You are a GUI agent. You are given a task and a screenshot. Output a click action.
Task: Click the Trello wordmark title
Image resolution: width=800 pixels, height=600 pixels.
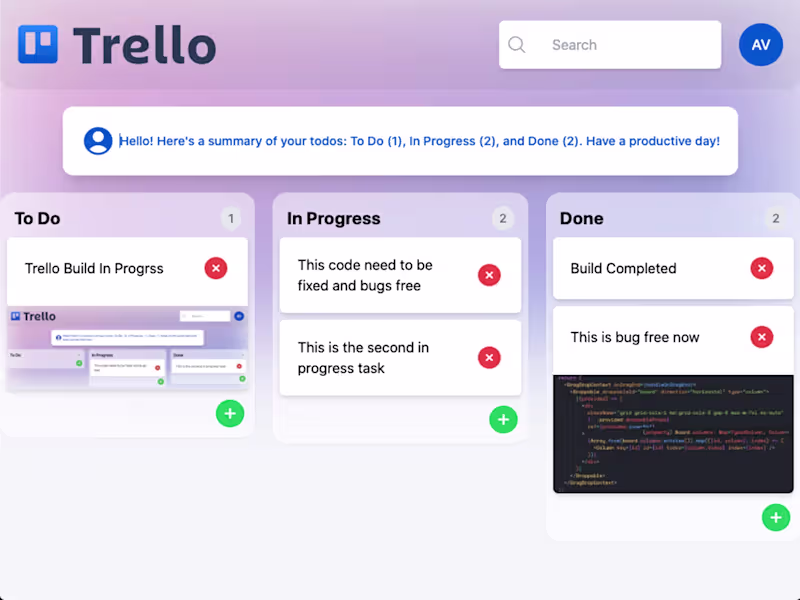coord(145,45)
